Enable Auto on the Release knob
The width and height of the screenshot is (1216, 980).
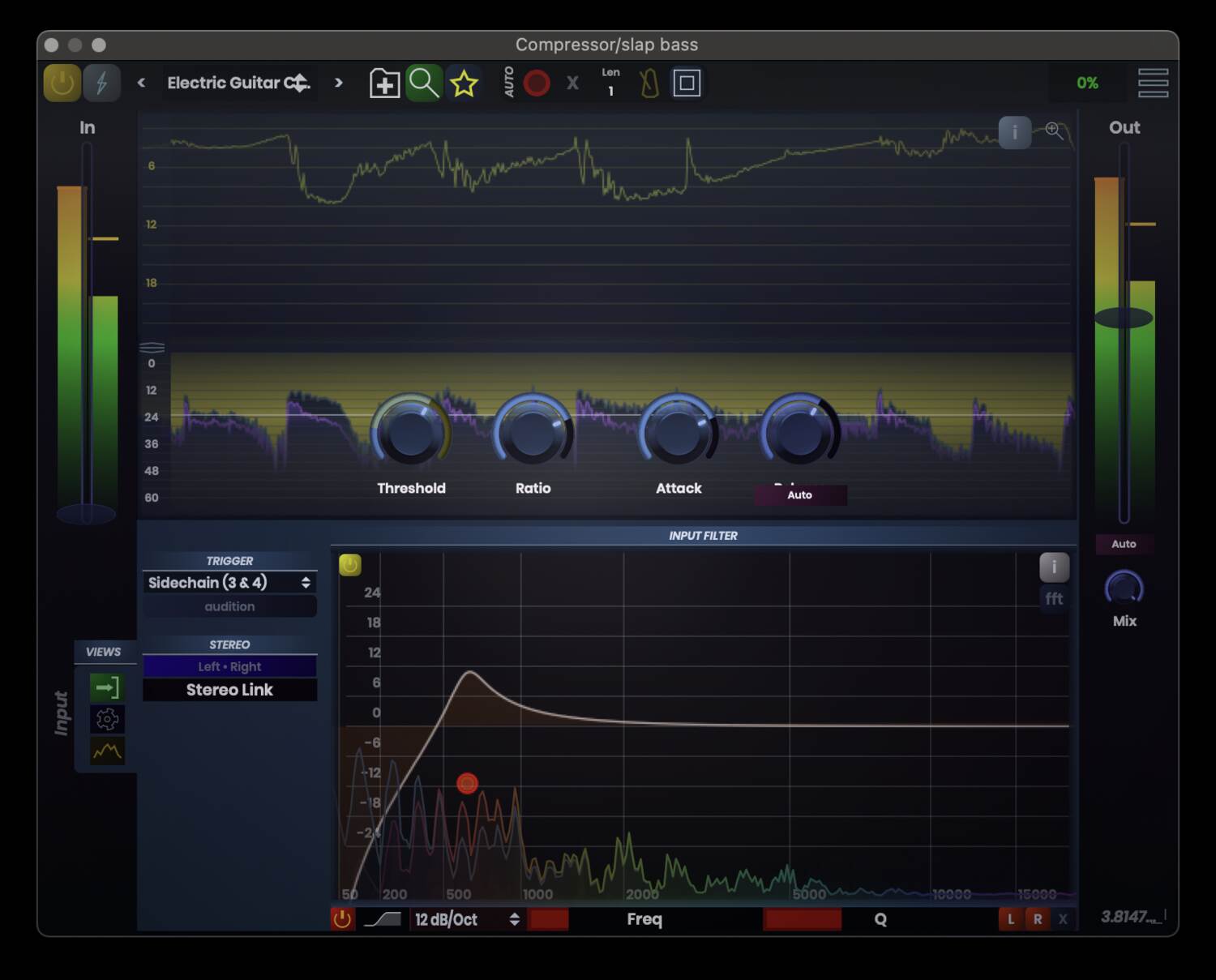(x=800, y=495)
